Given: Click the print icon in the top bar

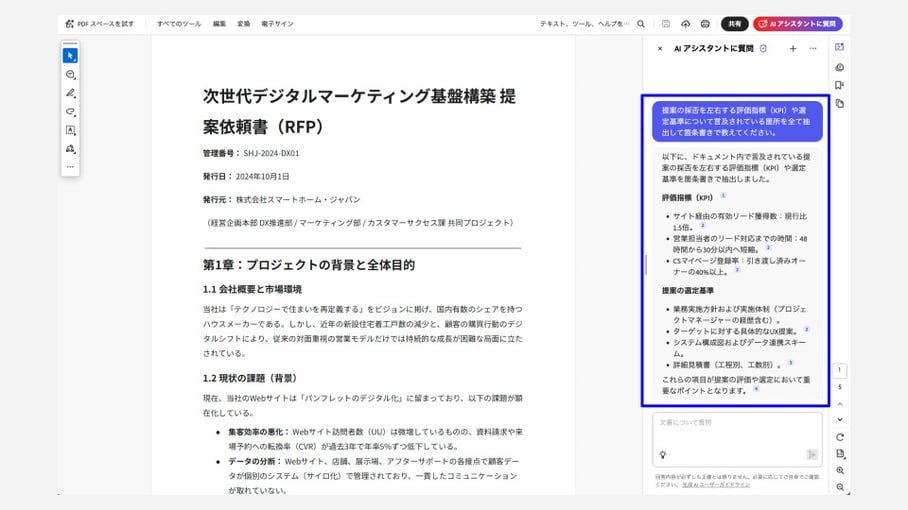Looking at the screenshot, I should pos(705,23).
